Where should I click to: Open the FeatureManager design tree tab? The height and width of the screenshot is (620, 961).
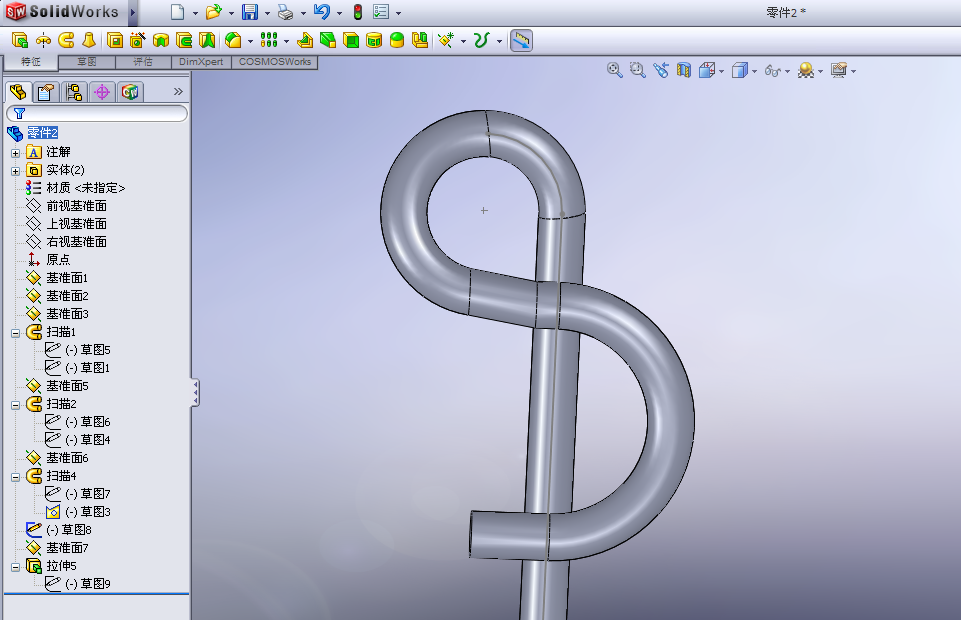click(x=18, y=92)
